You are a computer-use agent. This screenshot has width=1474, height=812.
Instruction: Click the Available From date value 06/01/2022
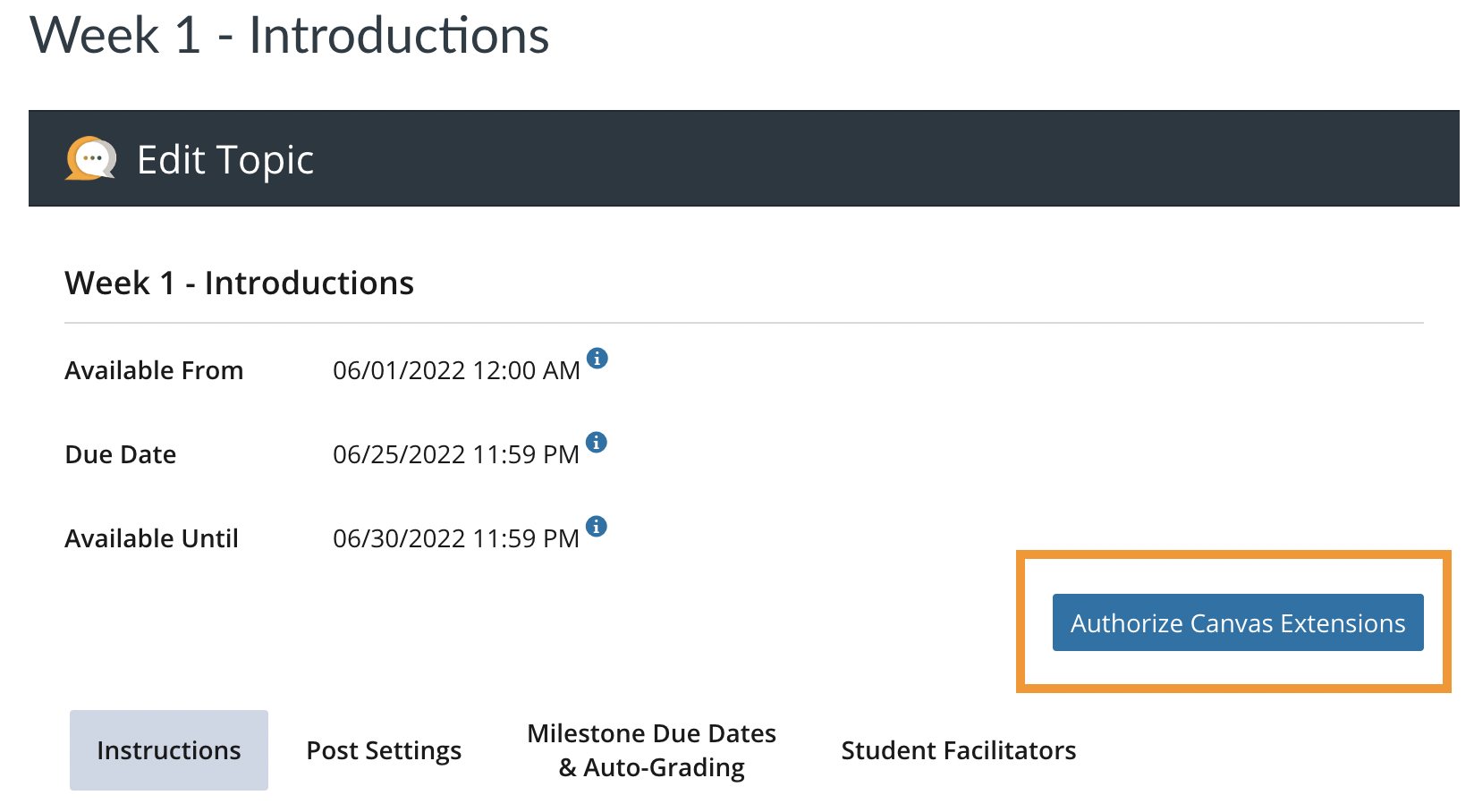pos(456,369)
